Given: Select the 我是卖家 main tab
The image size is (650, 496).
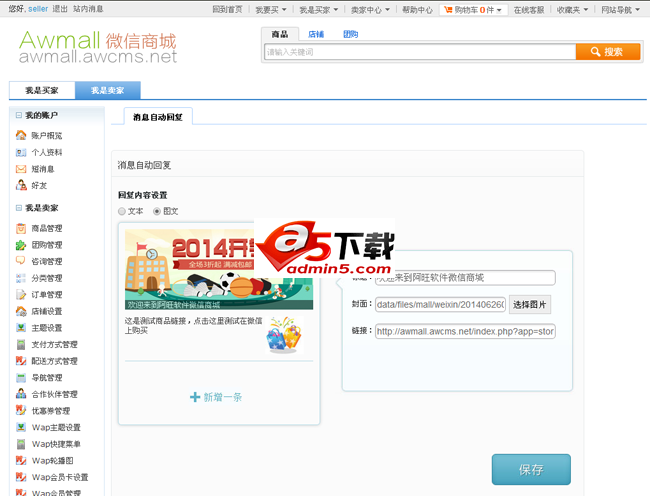Looking at the screenshot, I should click(x=108, y=90).
